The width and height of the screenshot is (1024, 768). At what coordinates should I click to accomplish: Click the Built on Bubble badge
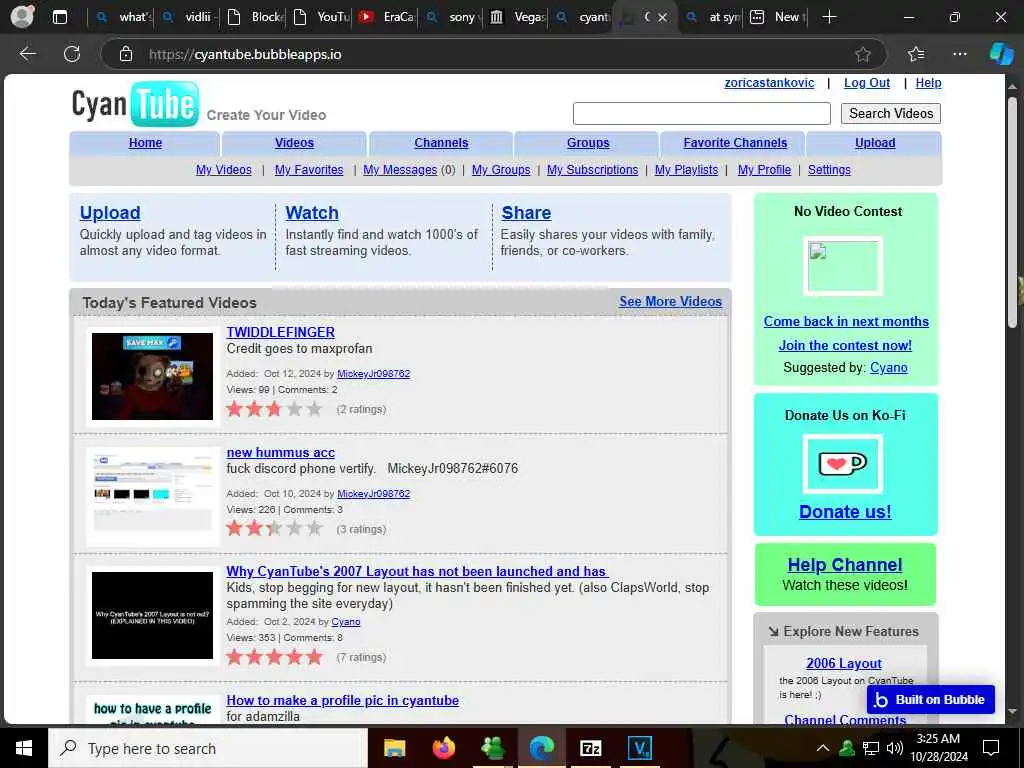point(931,699)
